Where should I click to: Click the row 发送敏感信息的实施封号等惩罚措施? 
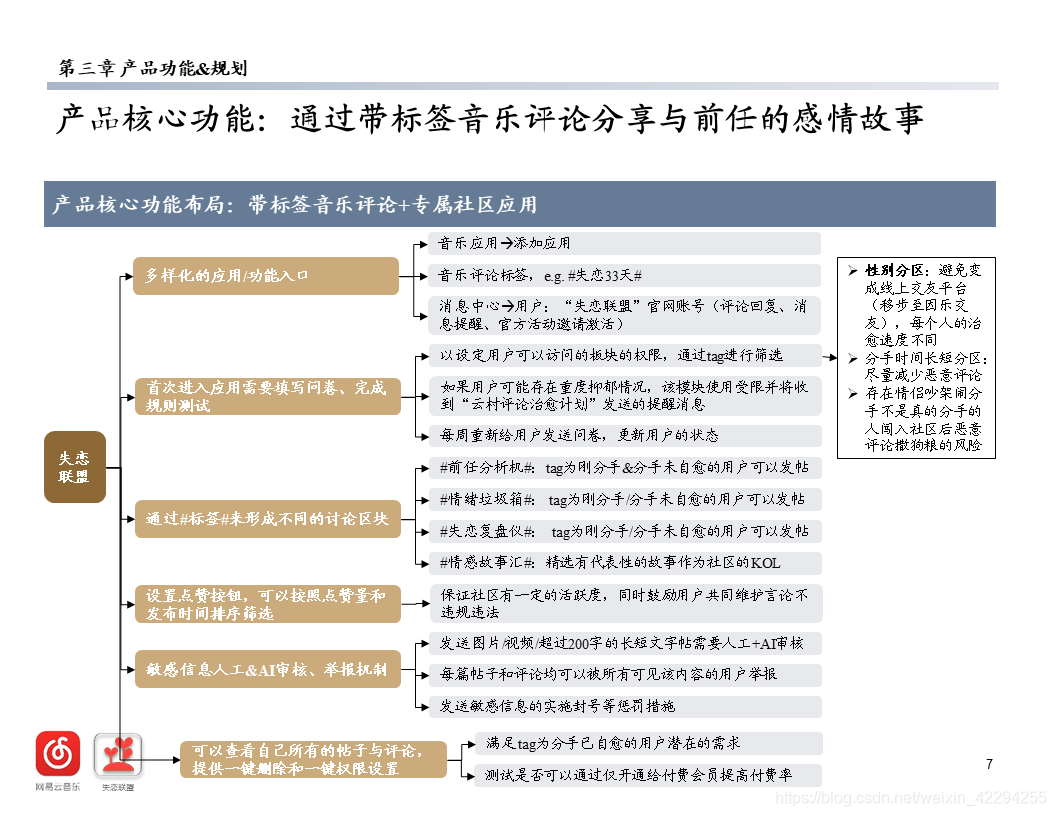[x=625, y=706]
